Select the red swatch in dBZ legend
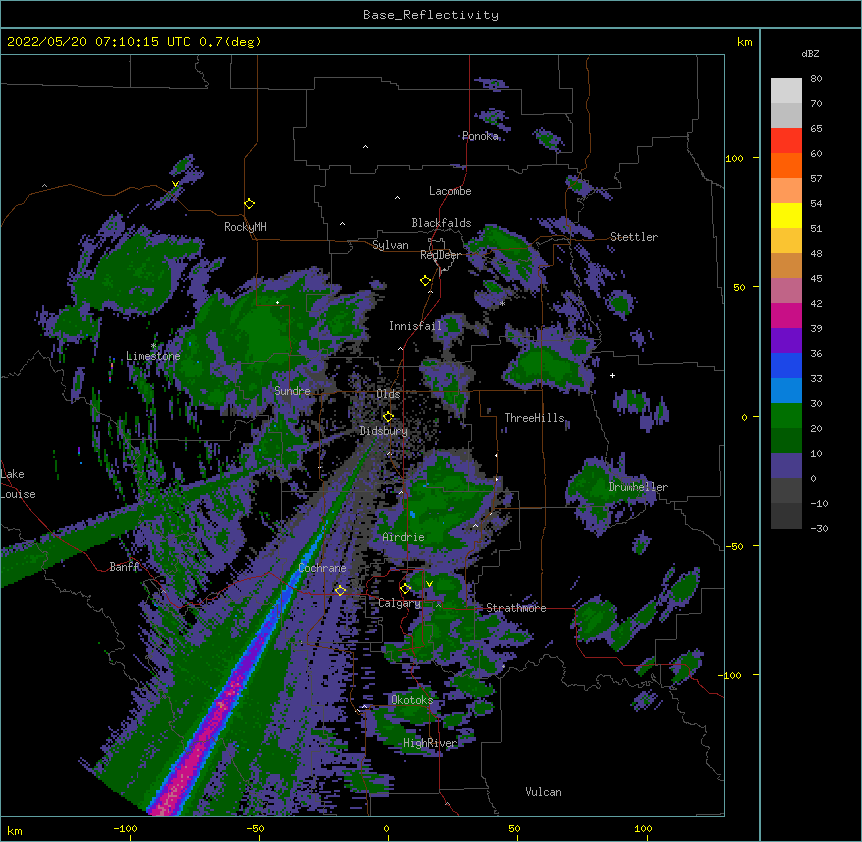Viewport: 862px width, 842px height. click(786, 141)
